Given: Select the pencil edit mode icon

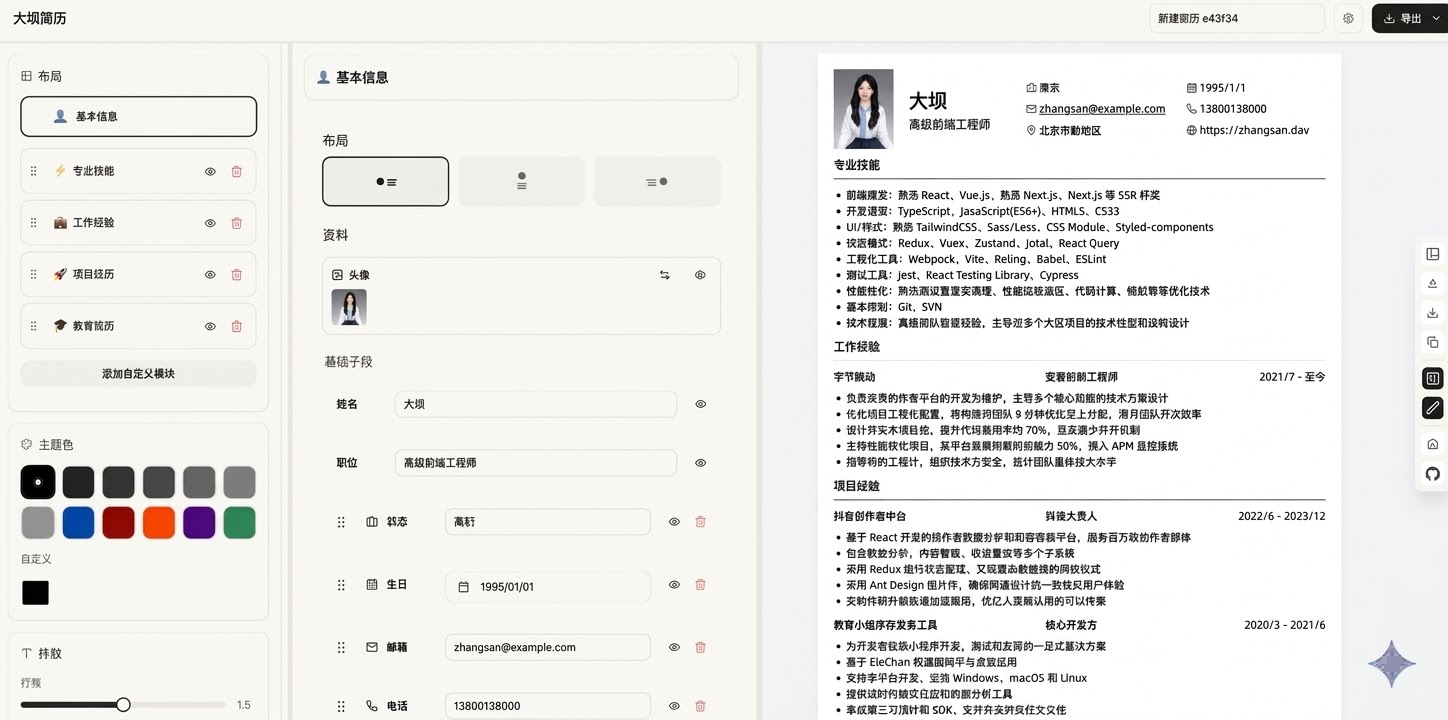Looking at the screenshot, I should tap(1432, 407).
